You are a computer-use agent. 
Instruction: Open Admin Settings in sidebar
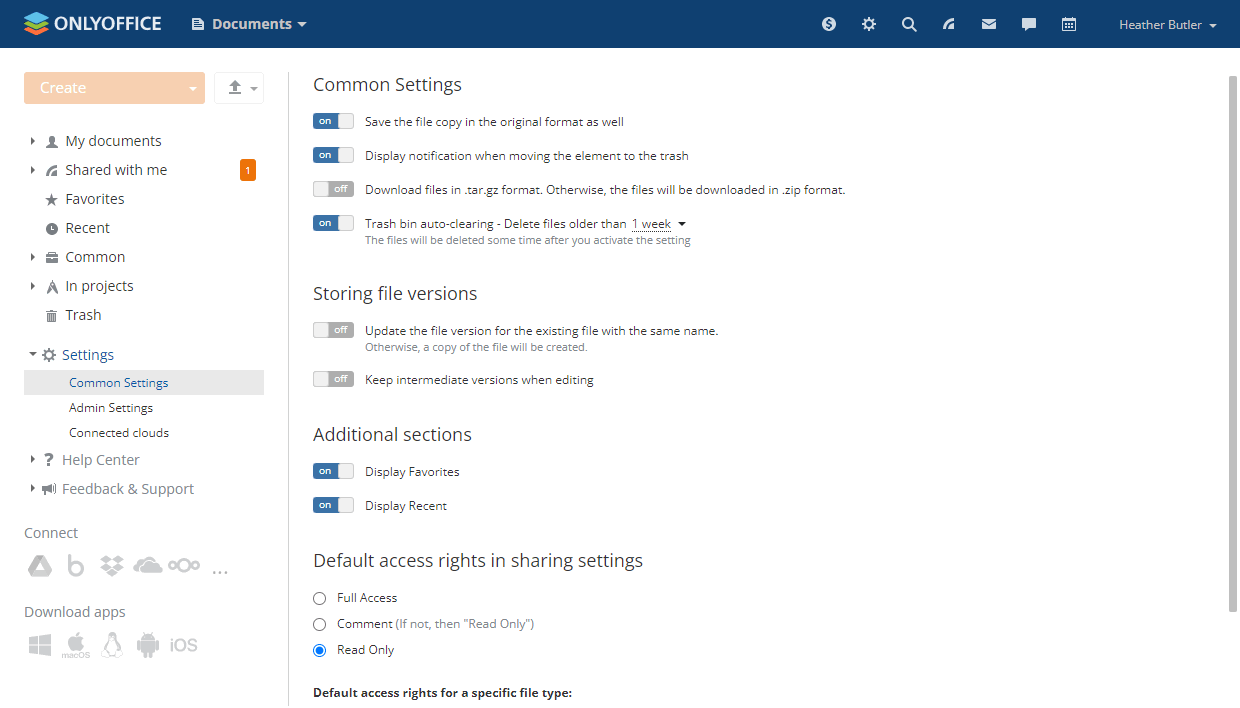[x=111, y=408]
